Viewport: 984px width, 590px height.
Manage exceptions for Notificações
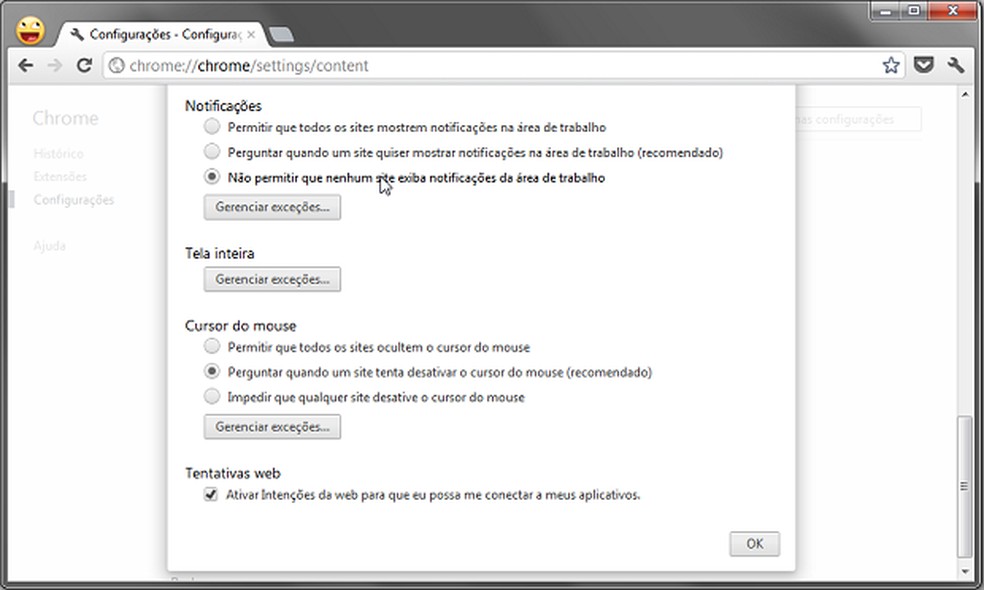[271, 207]
